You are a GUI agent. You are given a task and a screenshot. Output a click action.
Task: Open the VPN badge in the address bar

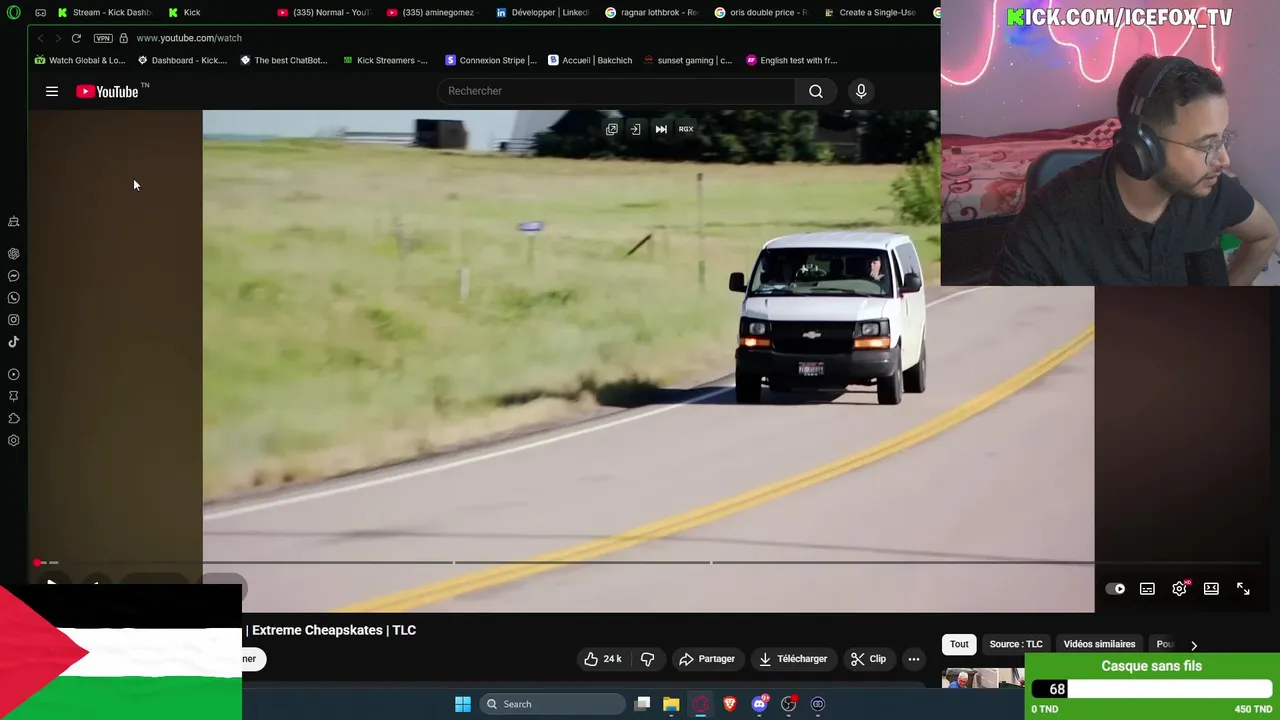tap(103, 38)
